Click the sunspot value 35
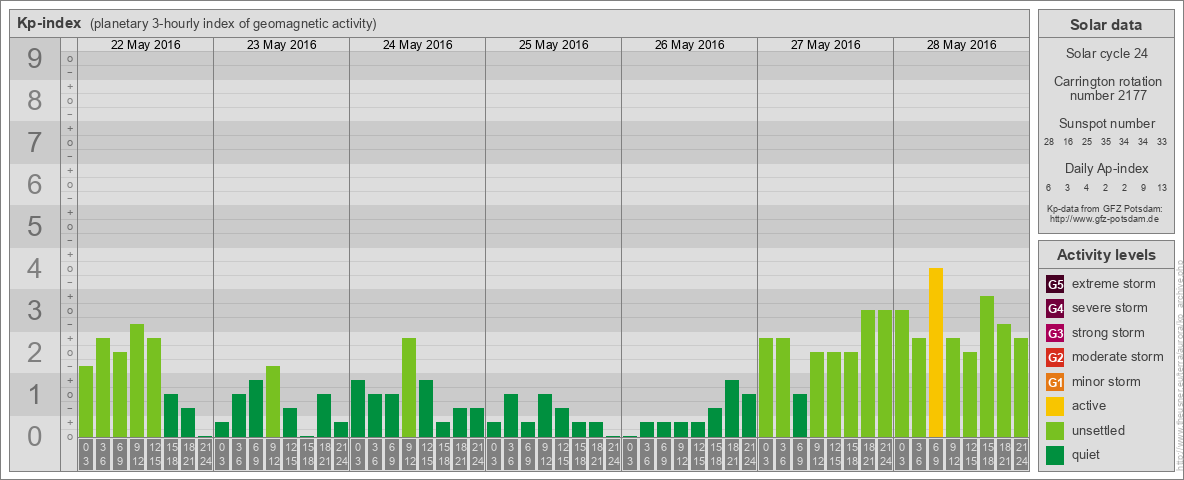The width and height of the screenshot is (1184, 480). click(x=1105, y=142)
